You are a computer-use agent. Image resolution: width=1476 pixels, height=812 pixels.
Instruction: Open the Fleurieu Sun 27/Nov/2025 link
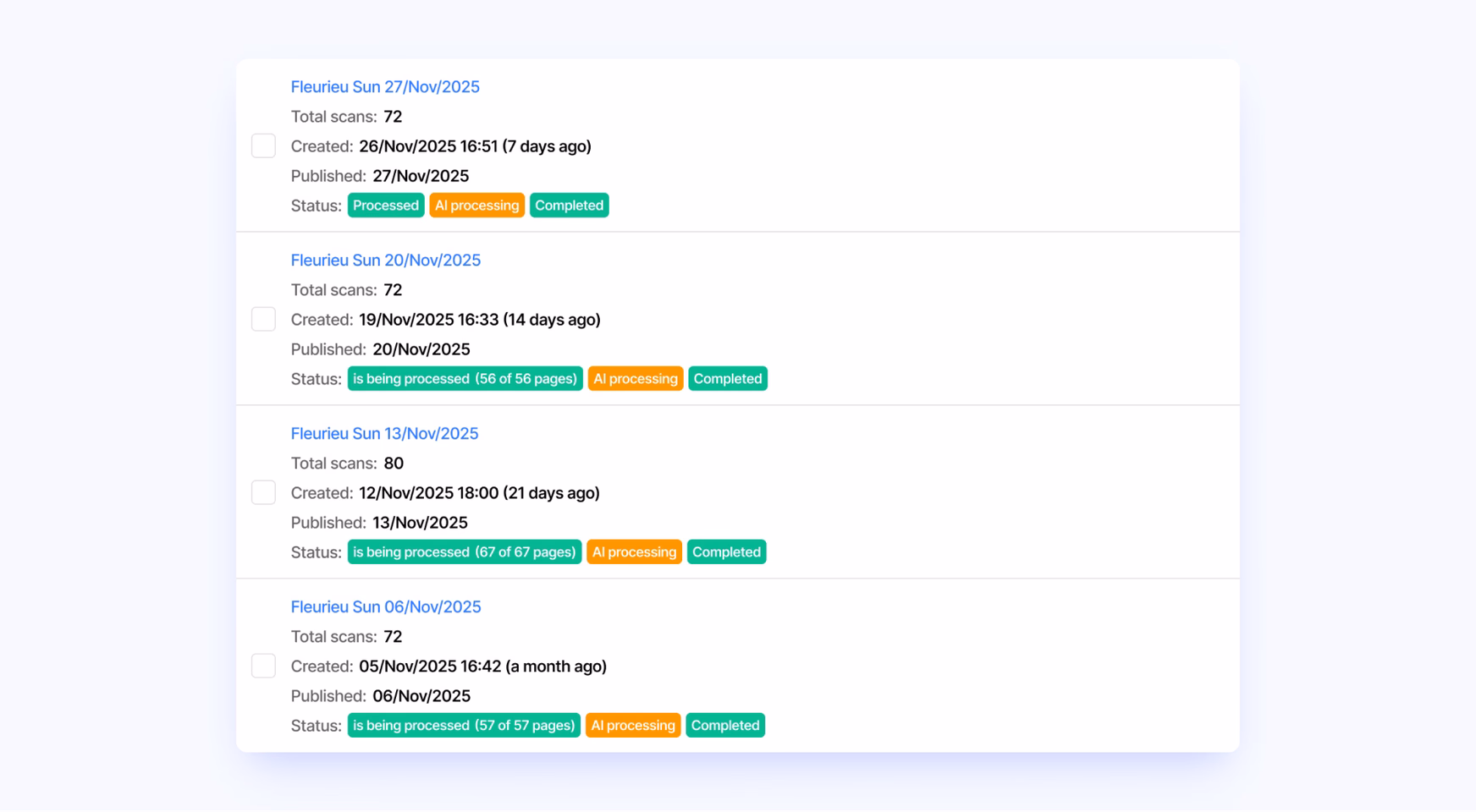385,87
